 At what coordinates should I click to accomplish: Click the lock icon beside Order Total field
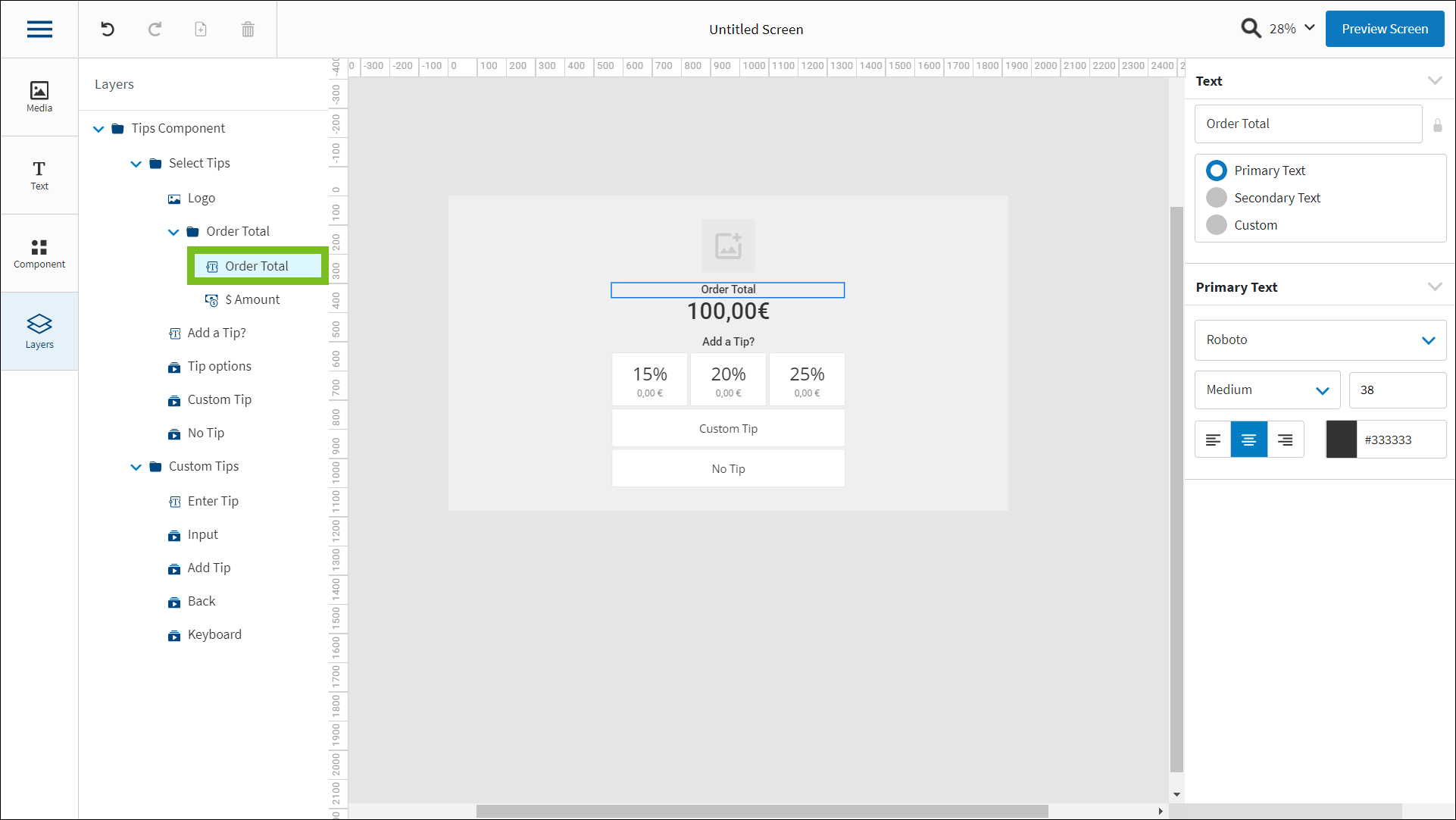pos(1437,125)
